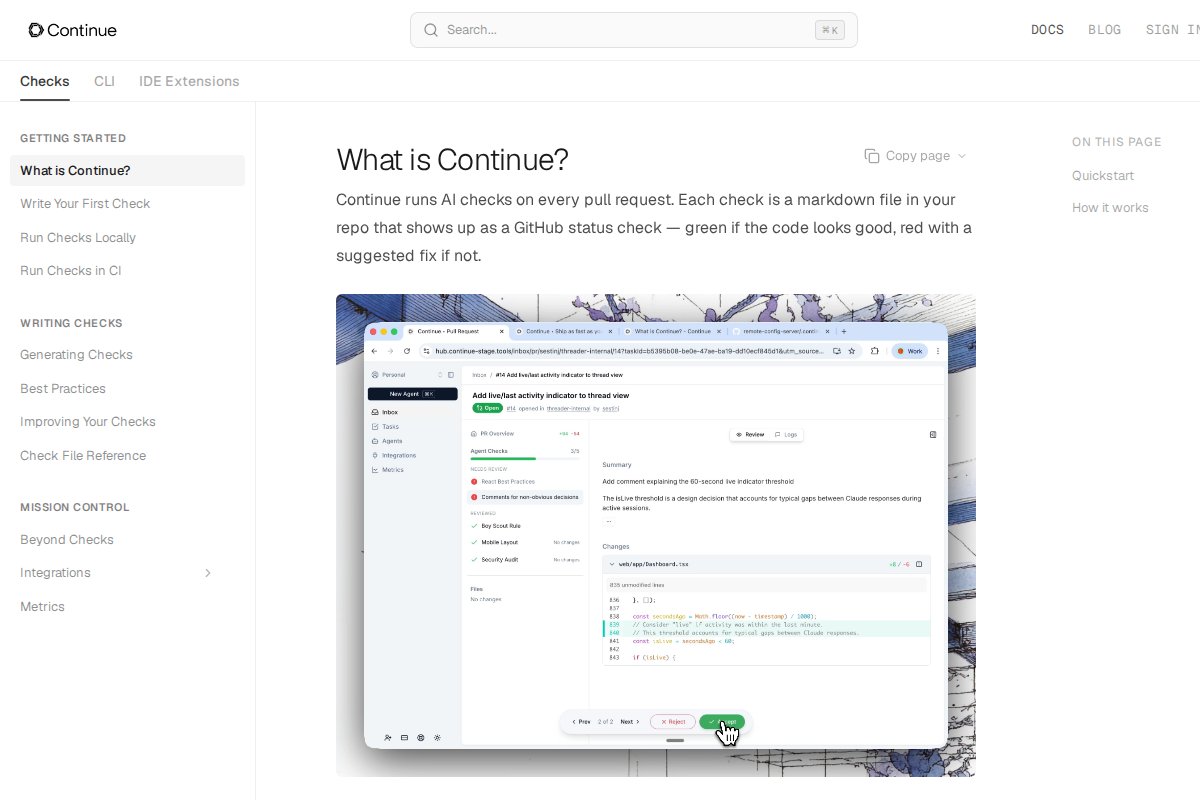
Task: Switch to the CLI tab
Action: click(x=104, y=81)
